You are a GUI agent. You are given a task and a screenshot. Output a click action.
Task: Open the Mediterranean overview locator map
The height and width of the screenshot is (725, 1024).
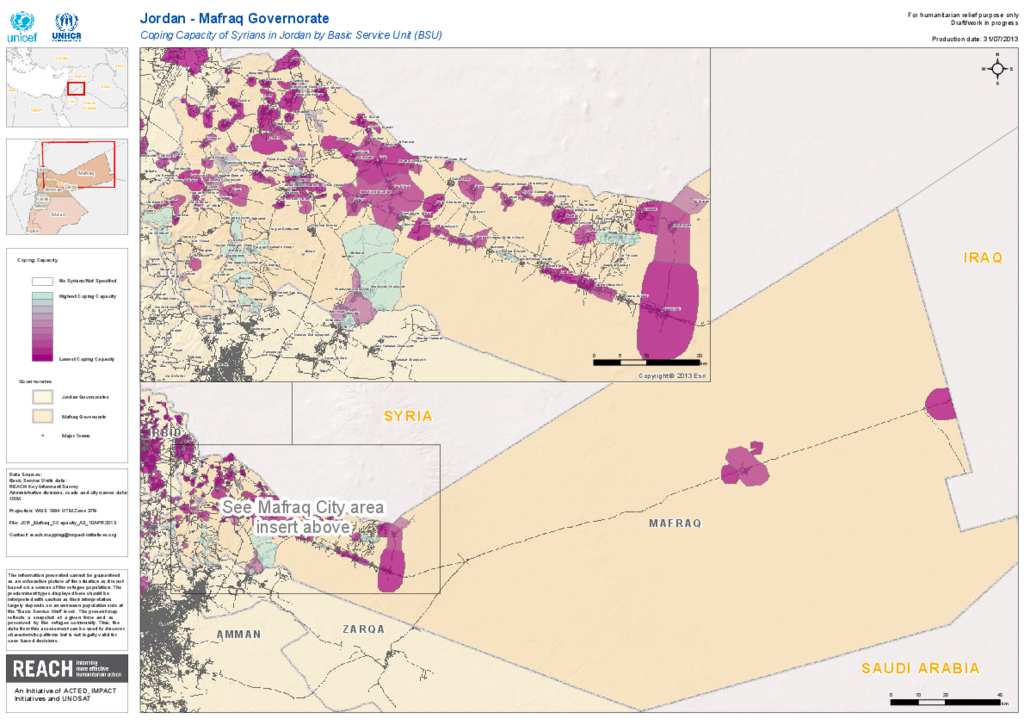pyautogui.click(x=66, y=88)
